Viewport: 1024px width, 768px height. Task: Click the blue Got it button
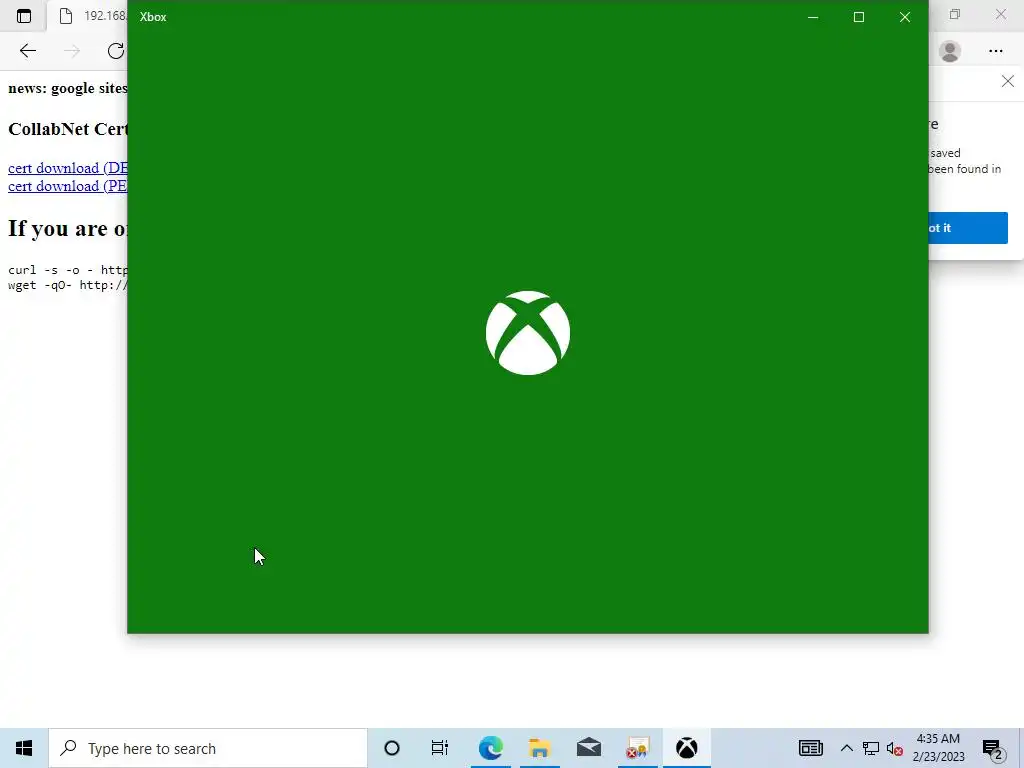pyautogui.click(x=968, y=228)
